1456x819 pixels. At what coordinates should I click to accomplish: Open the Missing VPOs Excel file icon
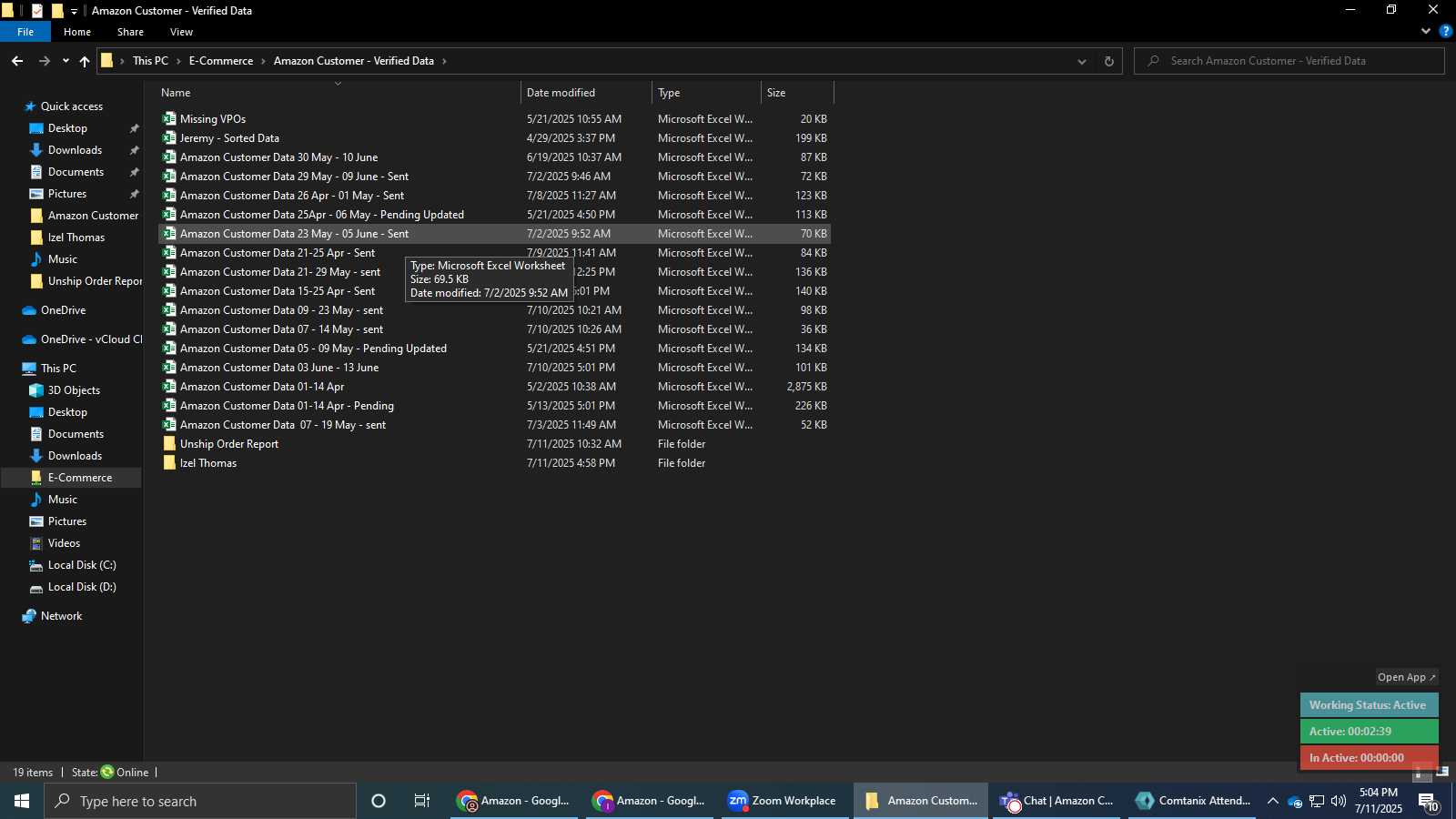[169, 119]
